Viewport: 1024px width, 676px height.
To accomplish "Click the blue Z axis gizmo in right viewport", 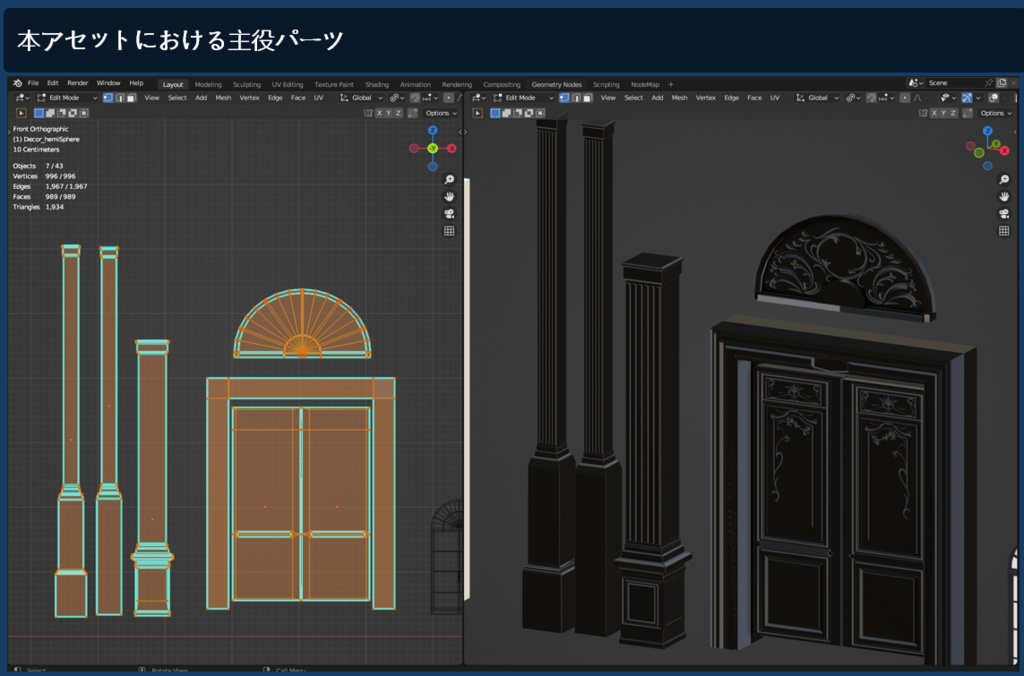I will coord(989,131).
